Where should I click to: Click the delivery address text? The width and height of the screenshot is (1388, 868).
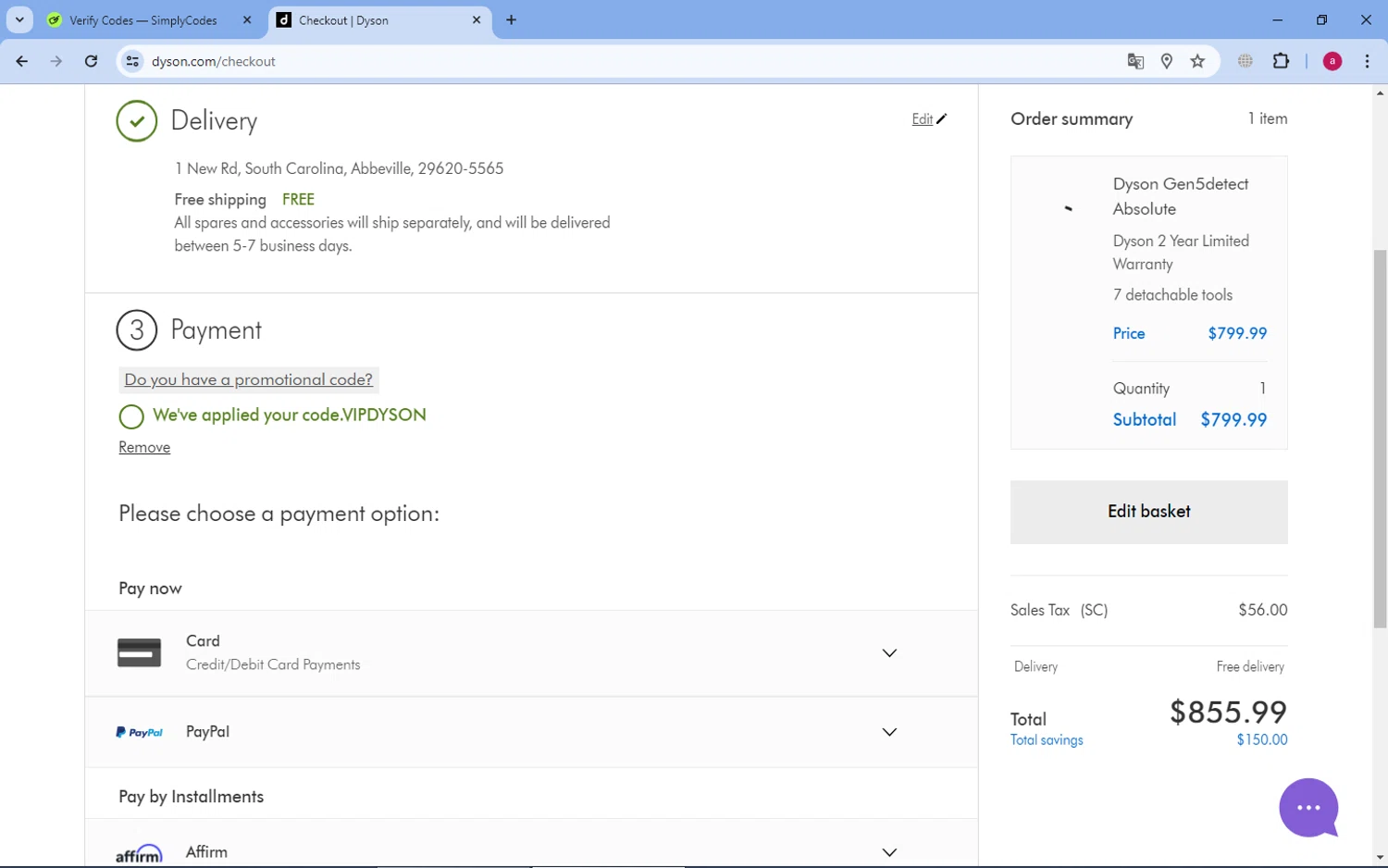coord(339,168)
